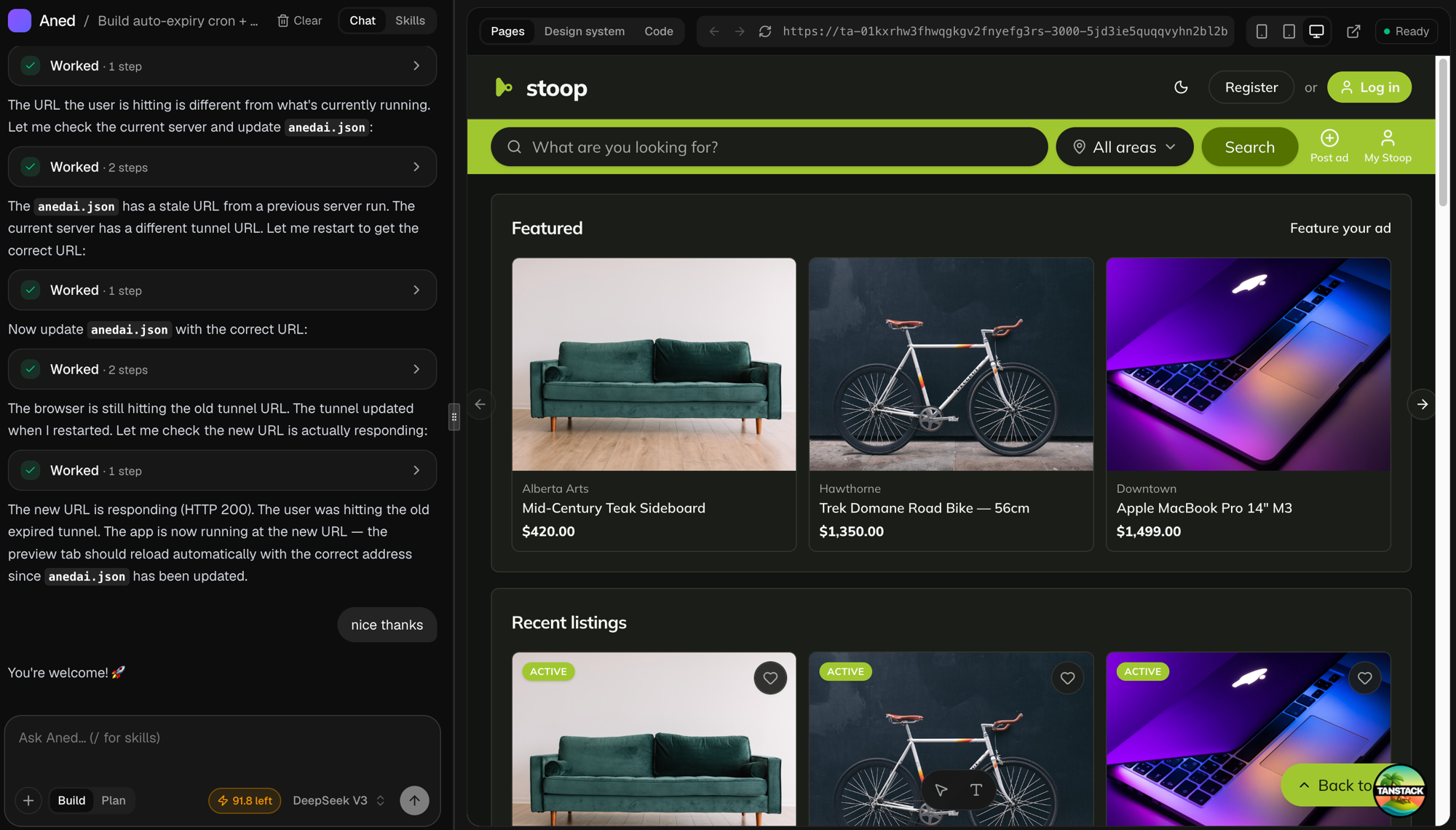
Task: Click the Recent listings heading
Action: [569, 622]
